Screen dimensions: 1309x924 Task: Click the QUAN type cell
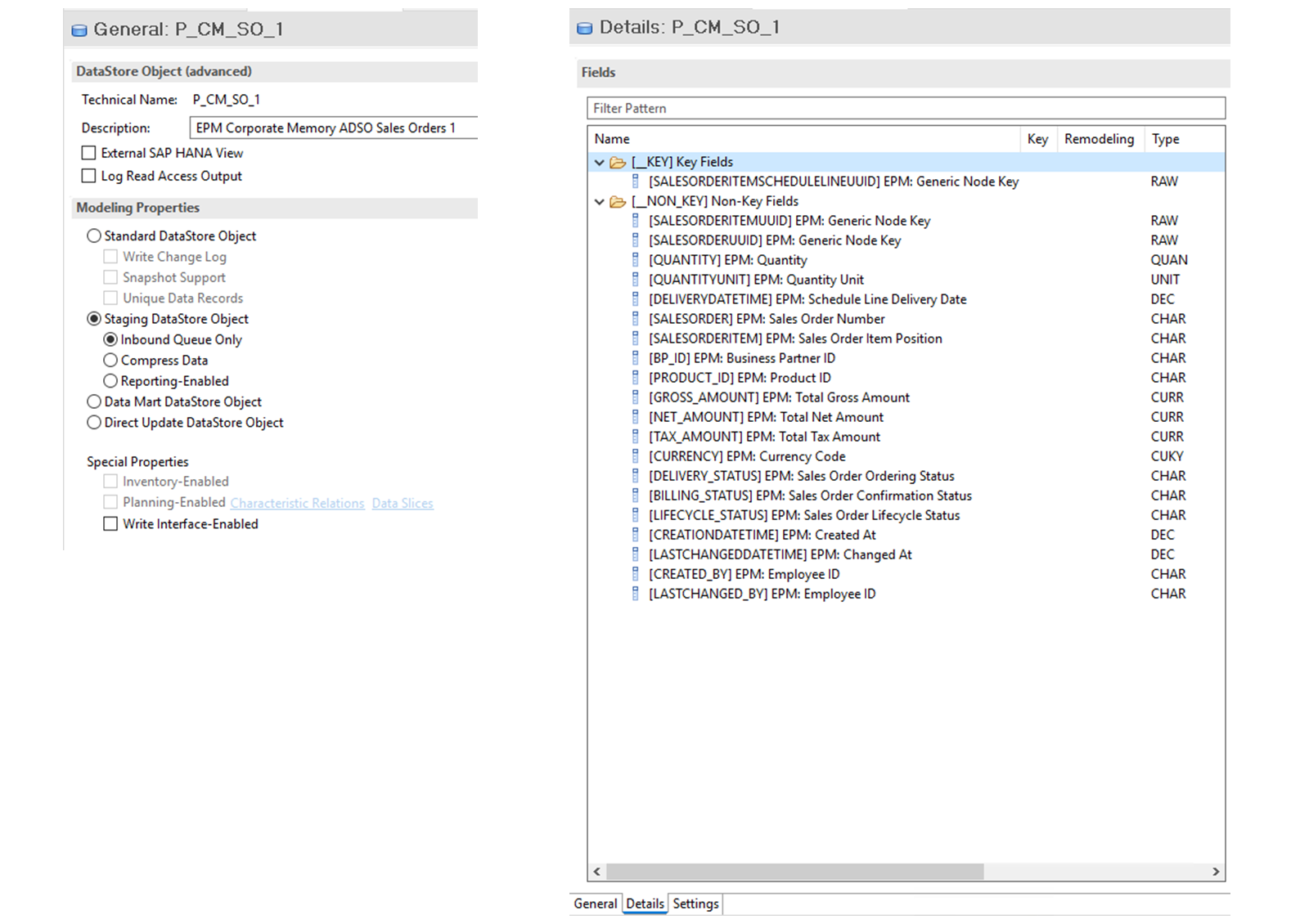[x=1169, y=260]
